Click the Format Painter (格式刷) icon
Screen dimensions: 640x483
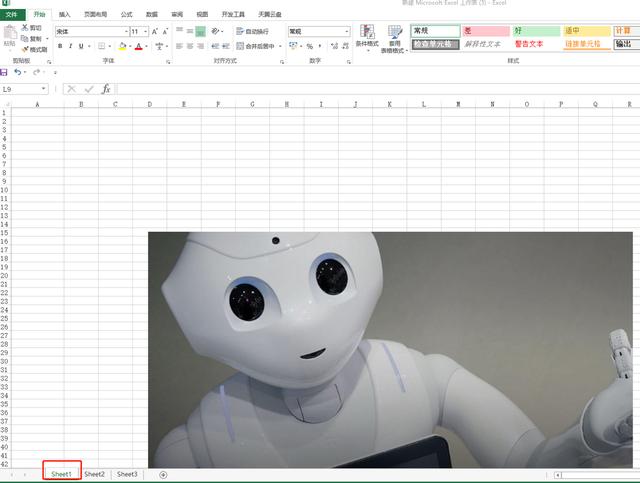pos(34,49)
